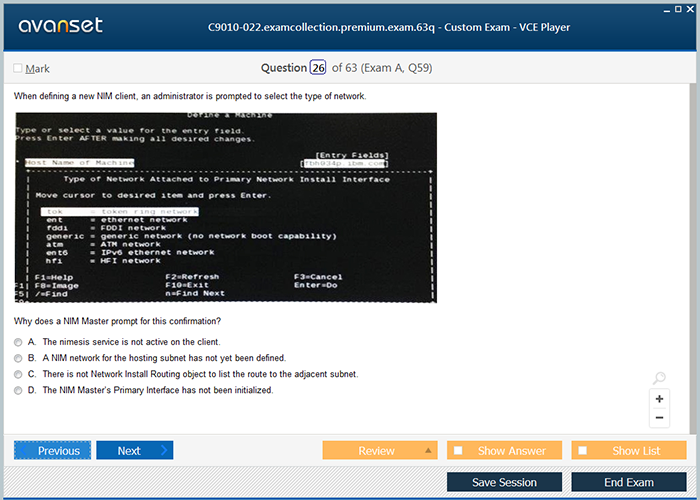Go to the Previous question
This screenshot has width=700, height=500.
(52, 450)
